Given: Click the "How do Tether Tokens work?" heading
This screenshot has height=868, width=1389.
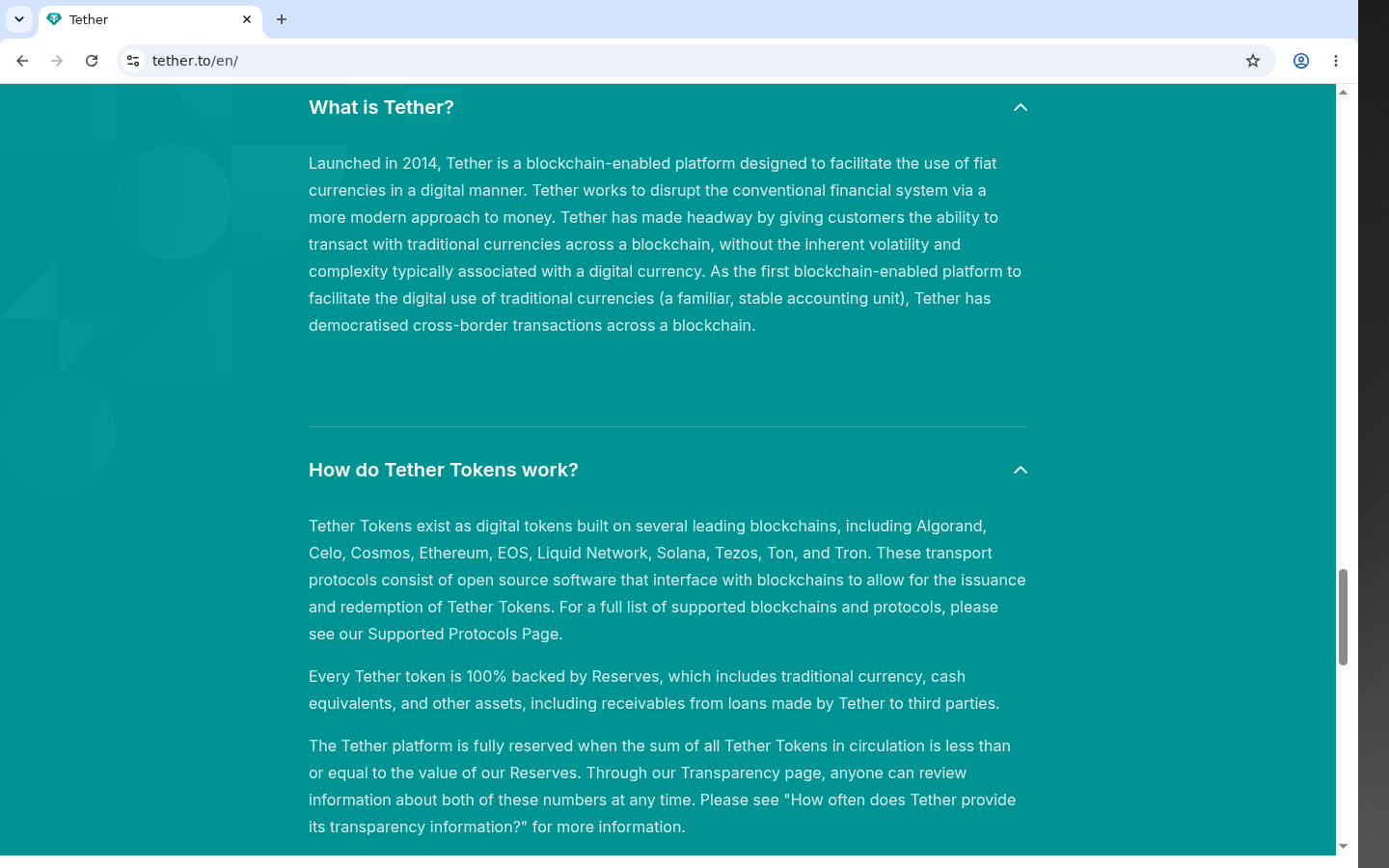Looking at the screenshot, I should click(x=444, y=470).
